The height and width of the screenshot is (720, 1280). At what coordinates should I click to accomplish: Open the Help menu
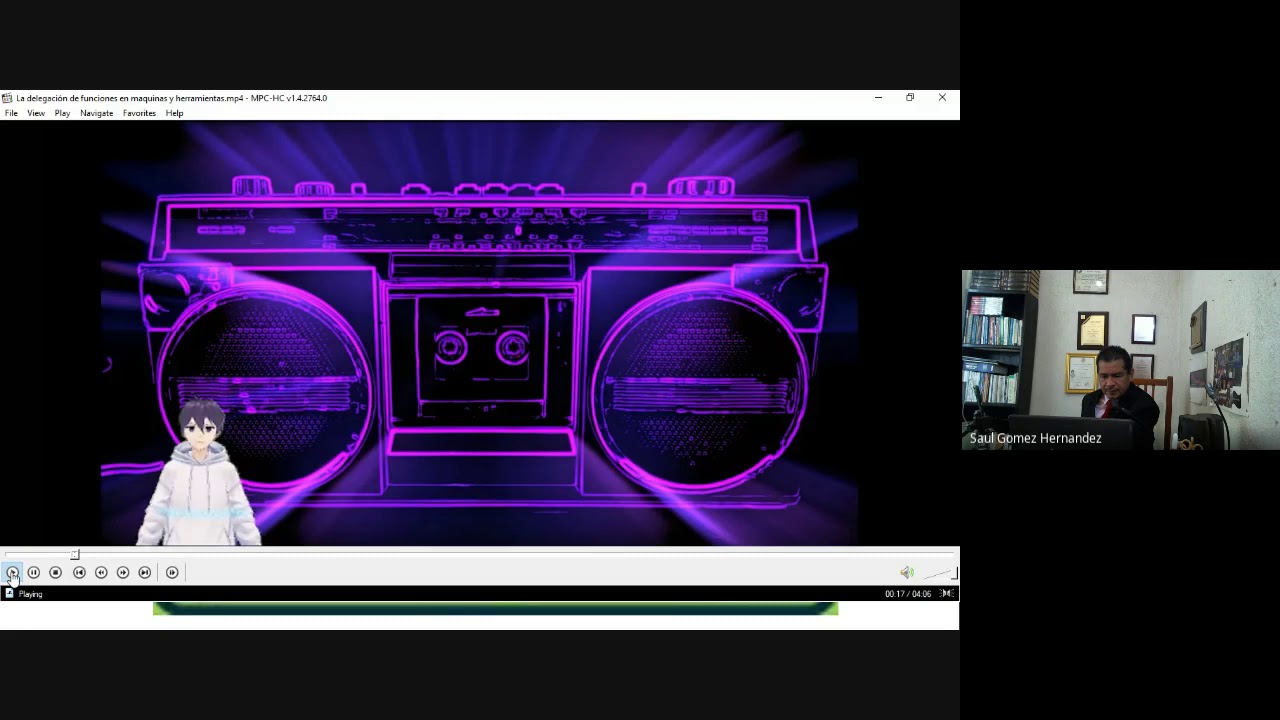174,113
